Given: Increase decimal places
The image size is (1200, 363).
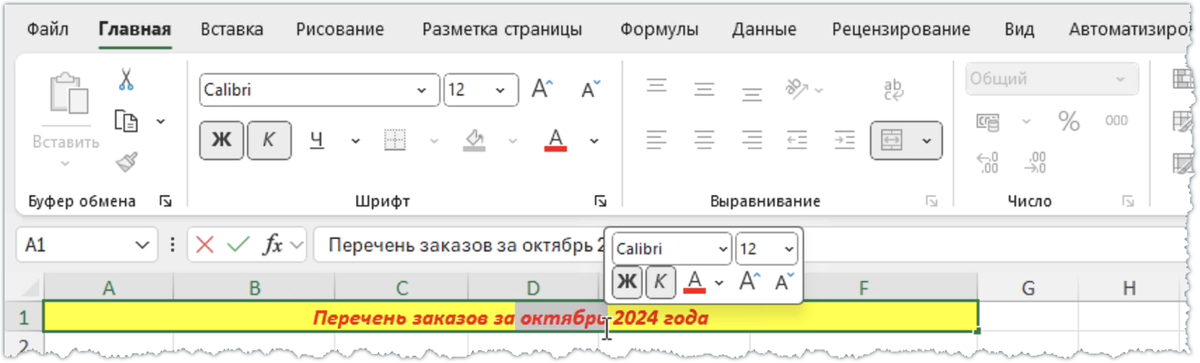Looking at the screenshot, I should click(x=988, y=162).
